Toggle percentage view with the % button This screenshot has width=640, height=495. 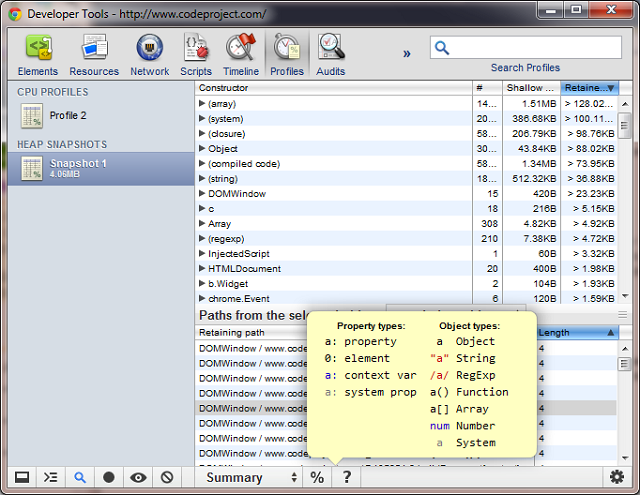pyautogui.click(x=317, y=477)
